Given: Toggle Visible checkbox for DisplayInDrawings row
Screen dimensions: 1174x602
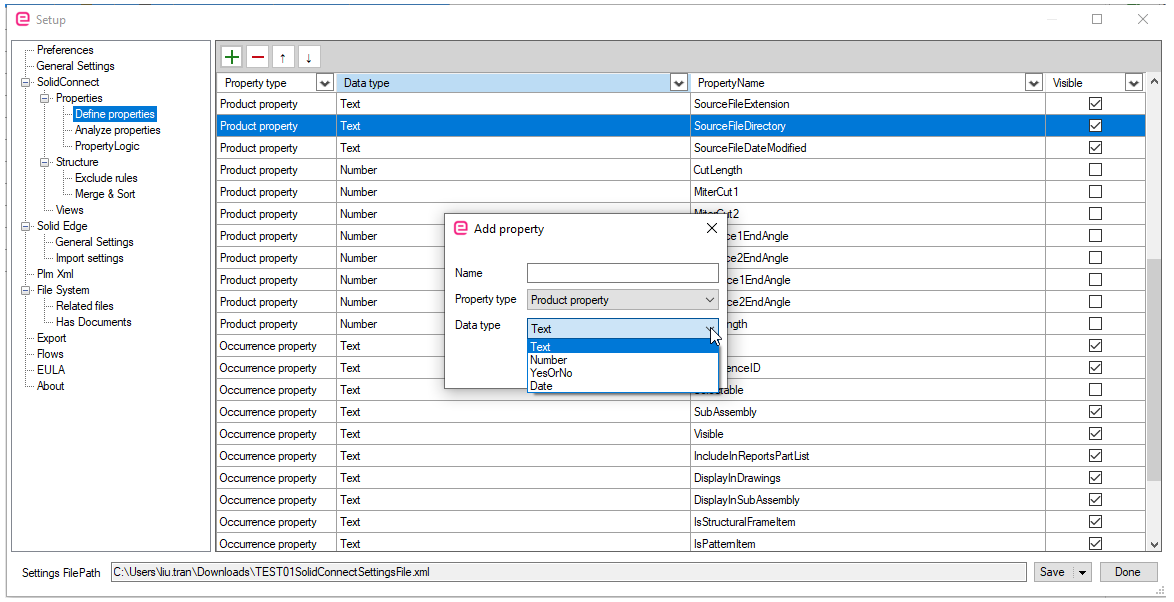Looking at the screenshot, I should pyautogui.click(x=1095, y=478).
